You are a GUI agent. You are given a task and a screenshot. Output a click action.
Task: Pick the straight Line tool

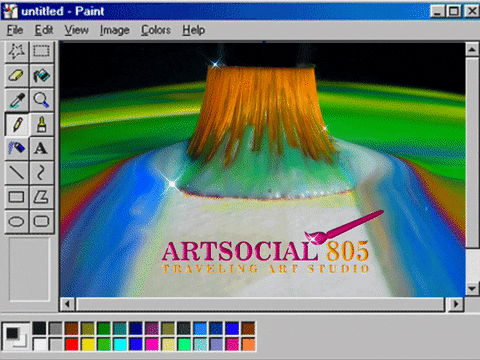pos(17,173)
